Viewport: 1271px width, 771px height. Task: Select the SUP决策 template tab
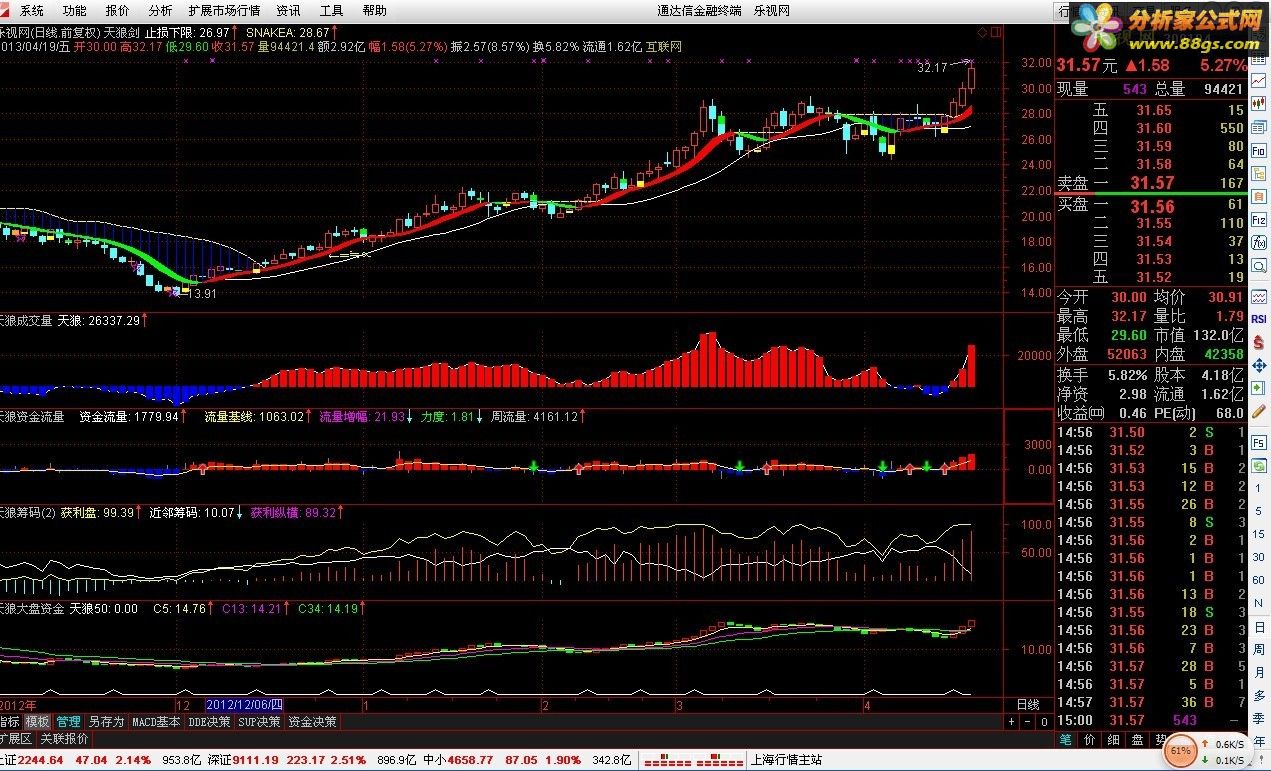pos(259,721)
